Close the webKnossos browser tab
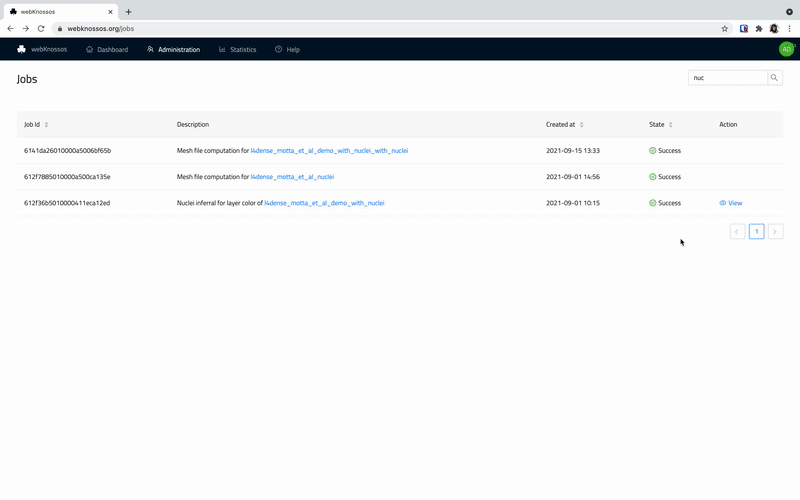The image size is (800, 500). (x=110, y=12)
